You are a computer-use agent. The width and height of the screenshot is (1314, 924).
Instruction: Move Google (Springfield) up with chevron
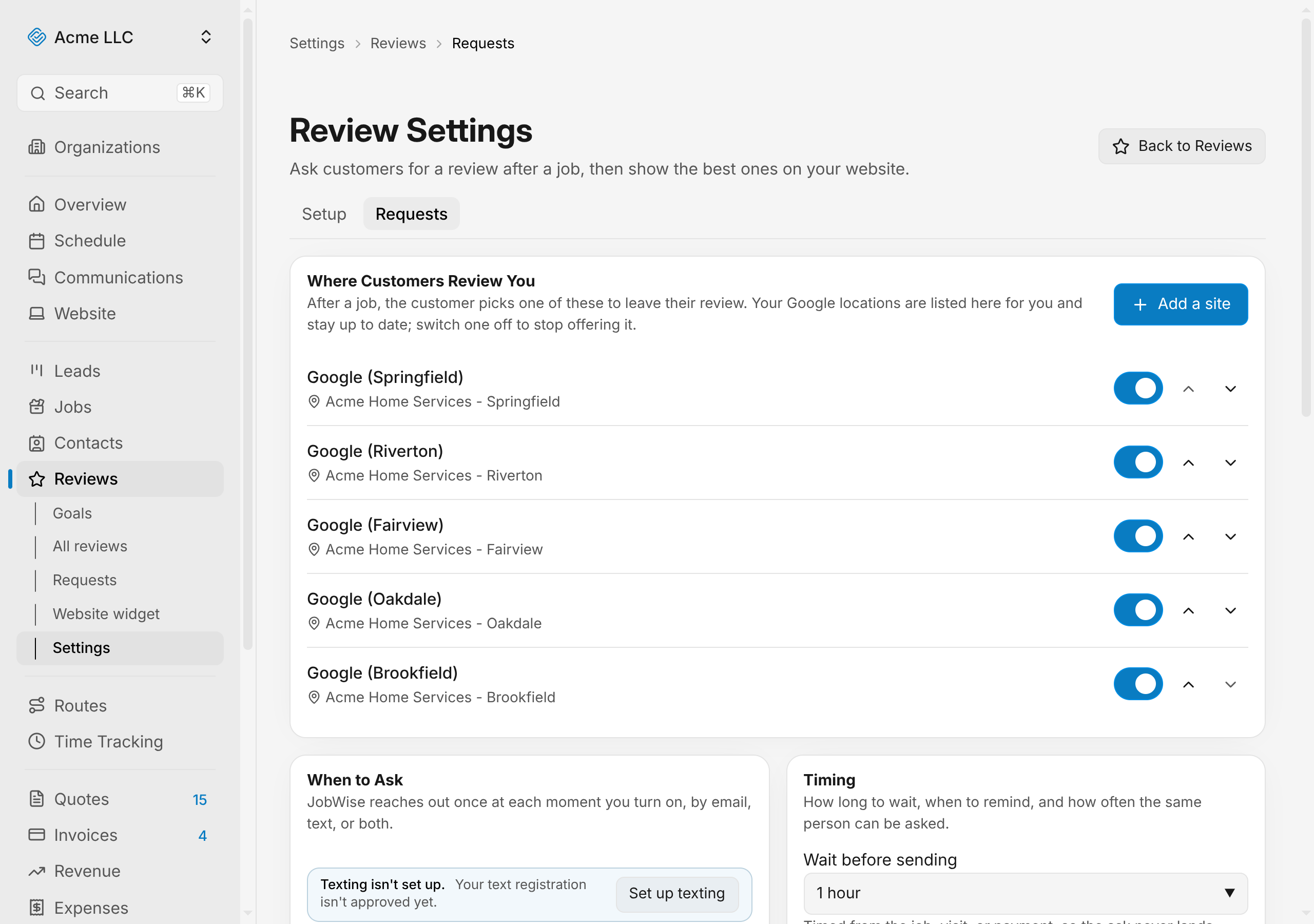tap(1188, 389)
